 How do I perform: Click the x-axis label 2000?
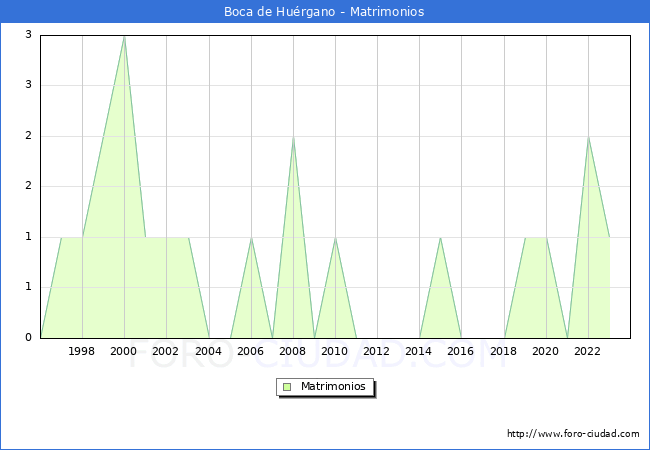tap(123, 351)
